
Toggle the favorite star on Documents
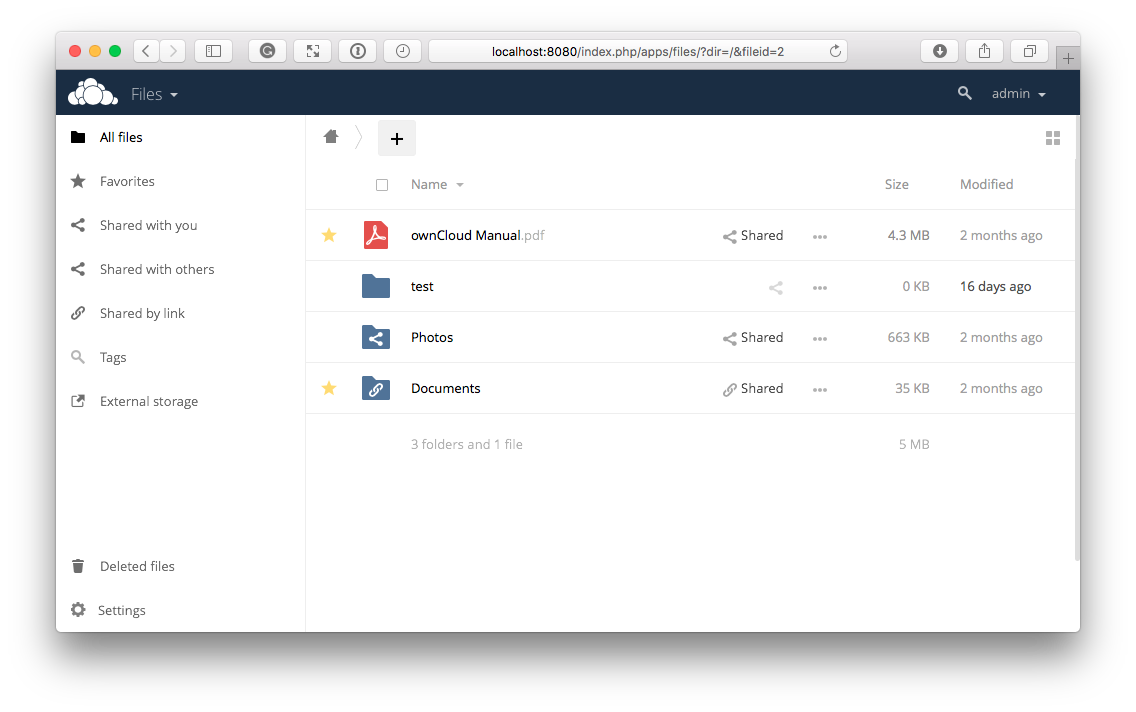click(x=329, y=388)
